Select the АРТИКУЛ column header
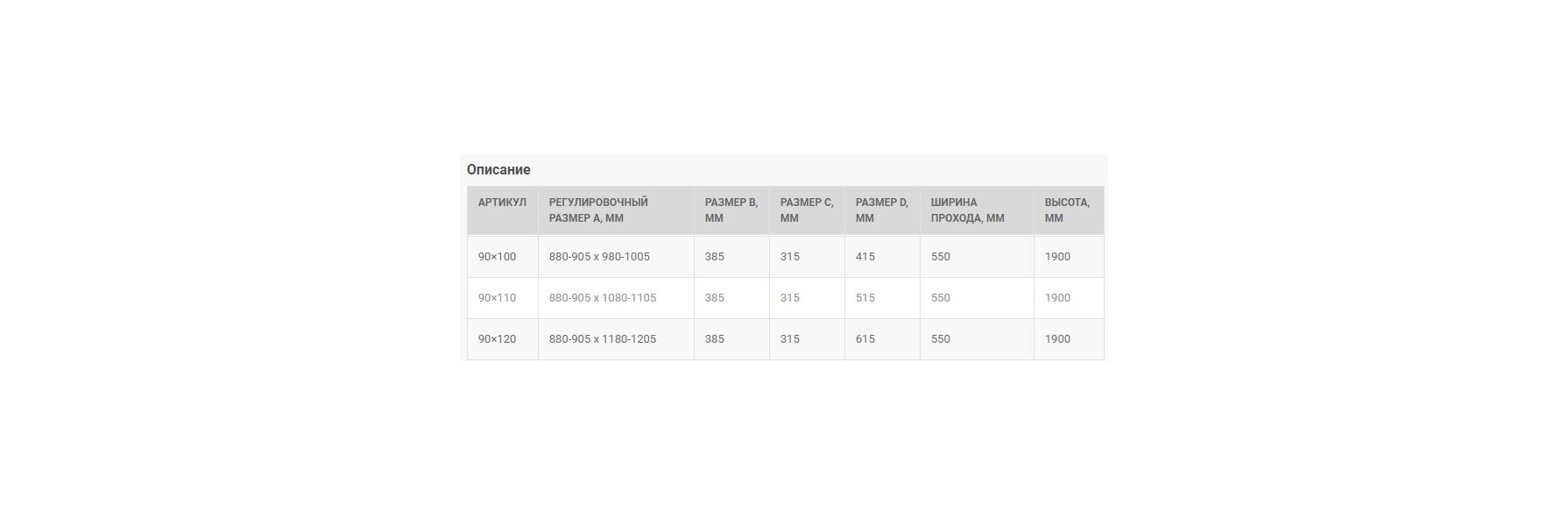The image size is (1568, 526). click(x=503, y=210)
